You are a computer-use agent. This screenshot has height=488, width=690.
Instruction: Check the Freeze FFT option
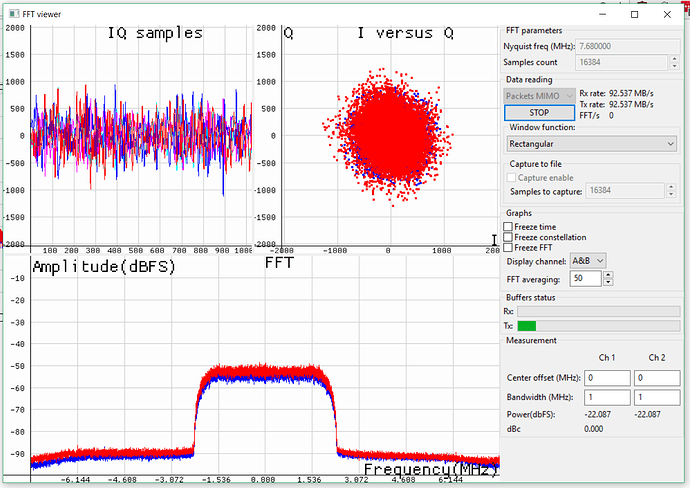point(509,247)
